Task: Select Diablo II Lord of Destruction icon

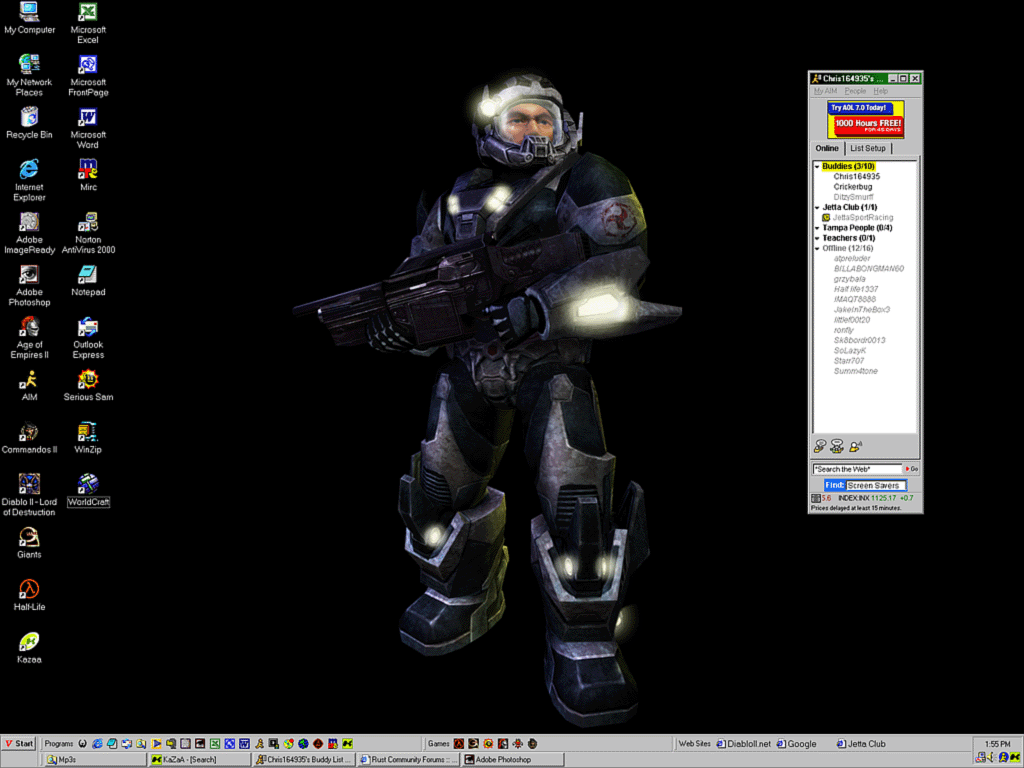Action: (29, 495)
